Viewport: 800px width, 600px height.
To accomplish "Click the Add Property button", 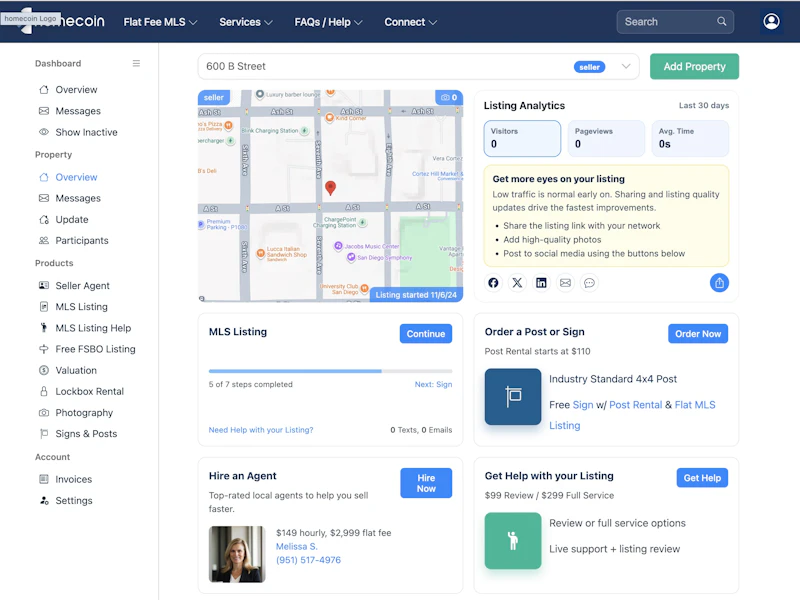I will click(x=694, y=66).
